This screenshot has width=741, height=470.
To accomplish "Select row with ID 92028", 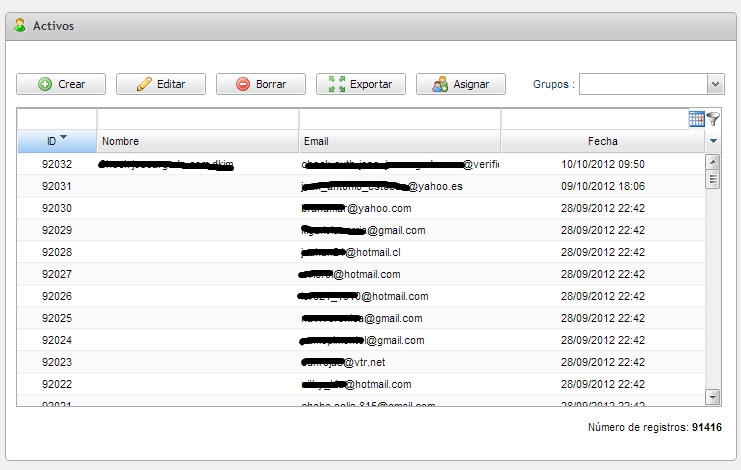I will tap(361, 252).
